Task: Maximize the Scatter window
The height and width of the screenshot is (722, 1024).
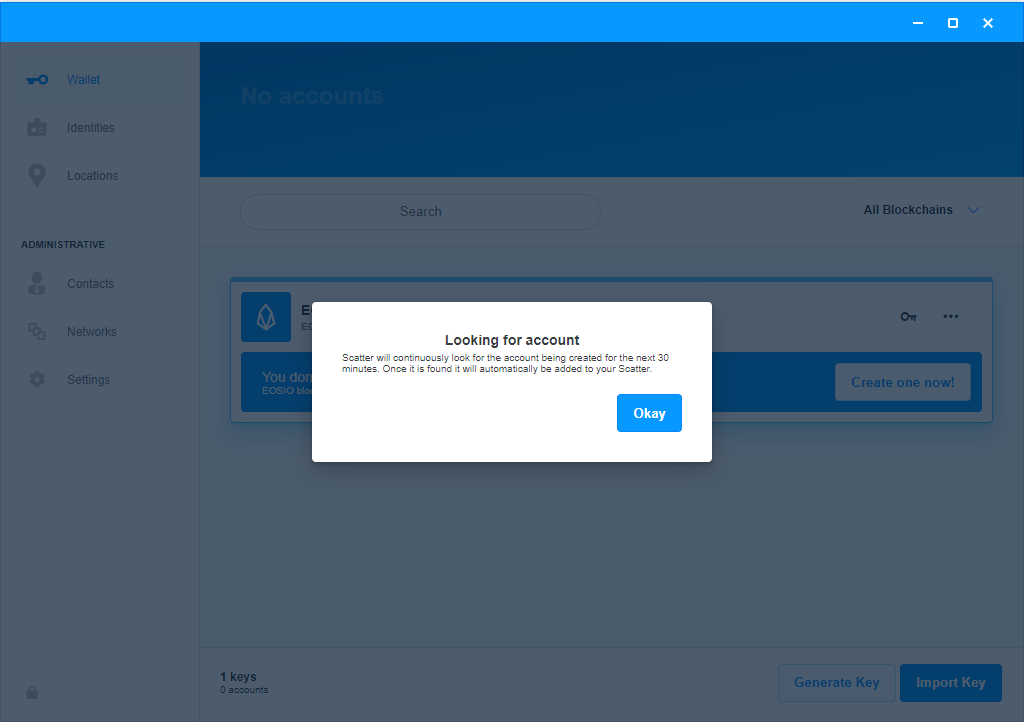Action: click(x=953, y=23)
